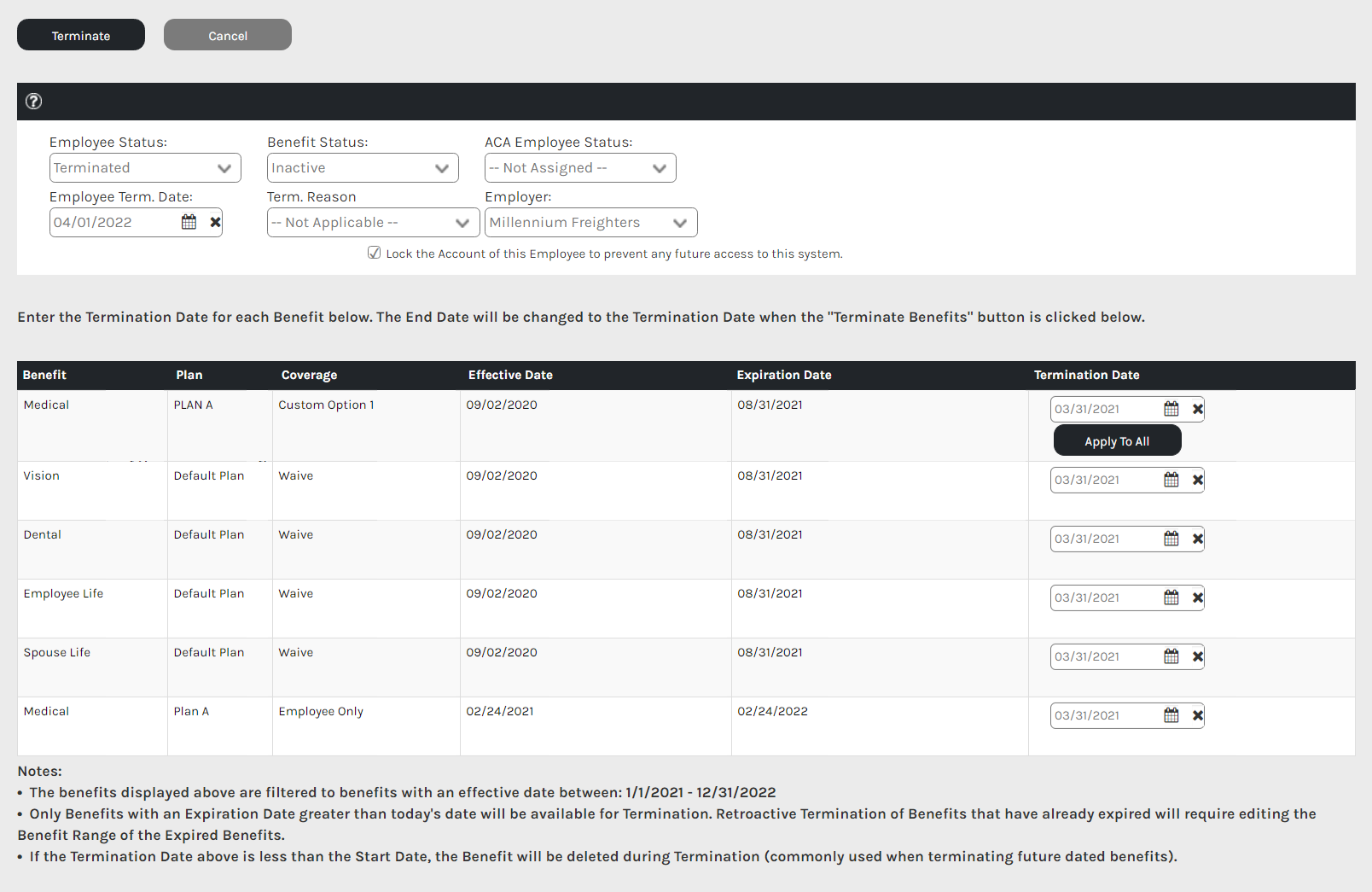
Task: Open the Benefit Status dropdown
Action: (x=363, y=168)
